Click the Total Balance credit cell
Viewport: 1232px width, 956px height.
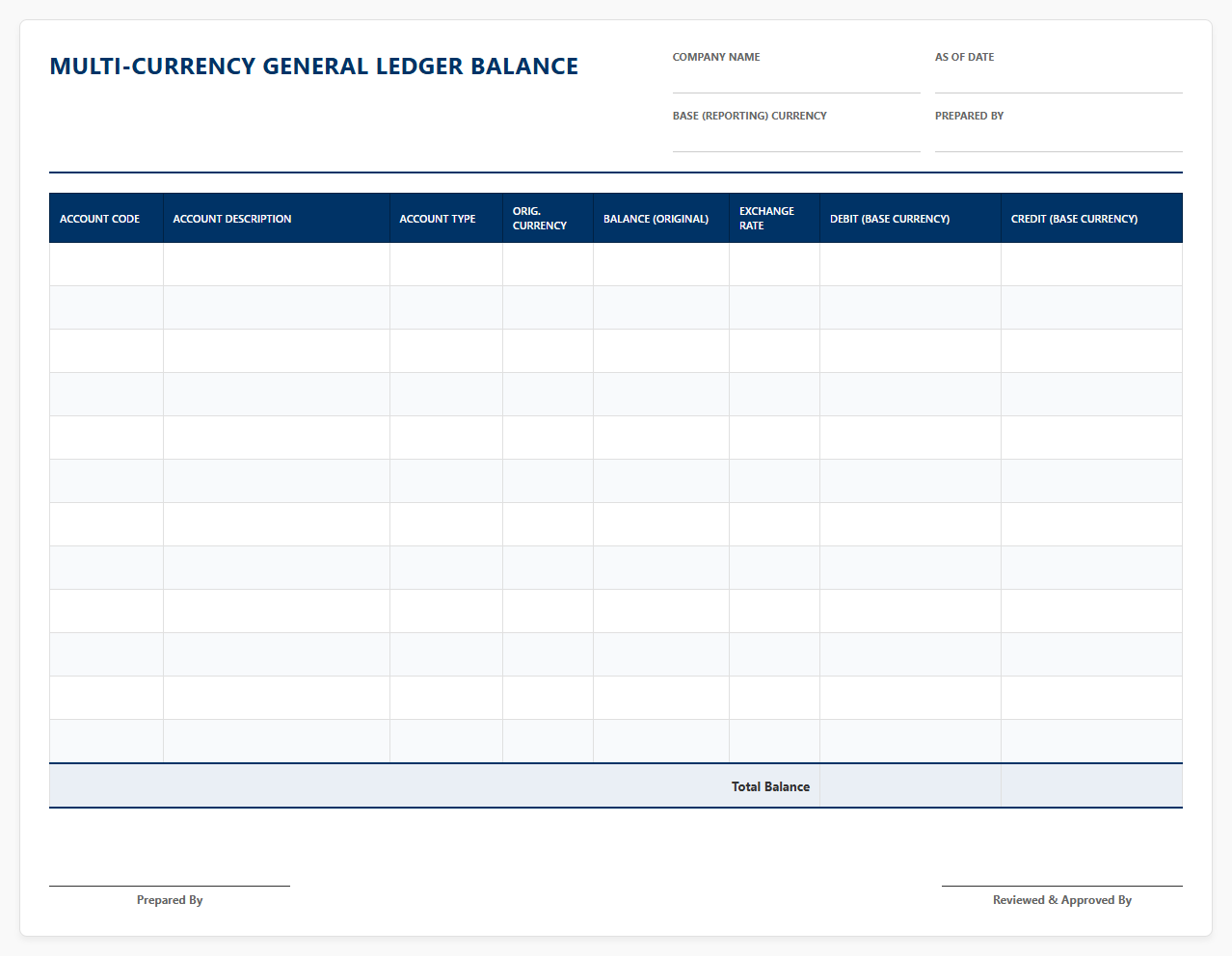1091,786
